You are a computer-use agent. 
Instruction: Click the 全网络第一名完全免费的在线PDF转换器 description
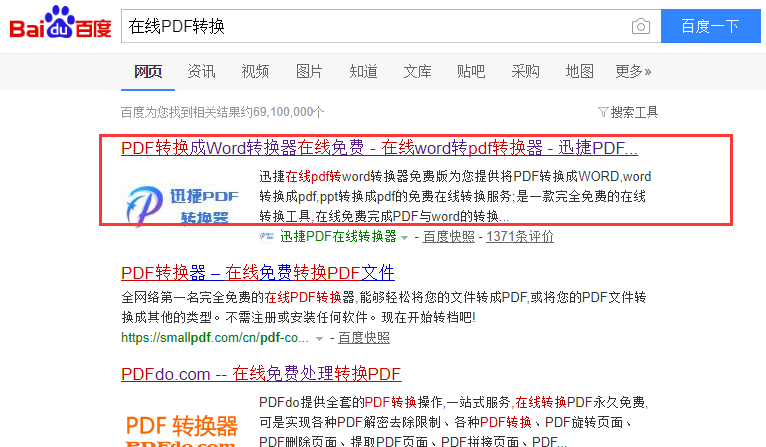coord(383,307)
